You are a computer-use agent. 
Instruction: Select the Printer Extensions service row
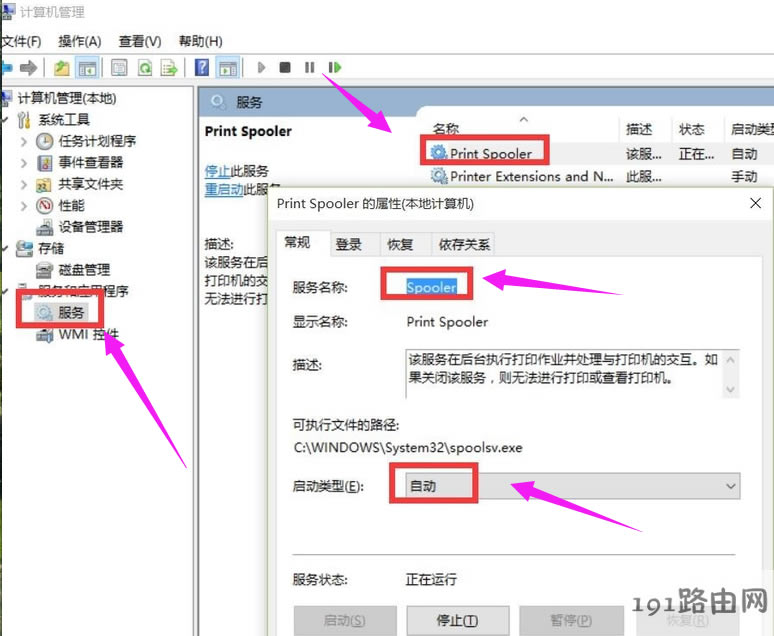530,177
